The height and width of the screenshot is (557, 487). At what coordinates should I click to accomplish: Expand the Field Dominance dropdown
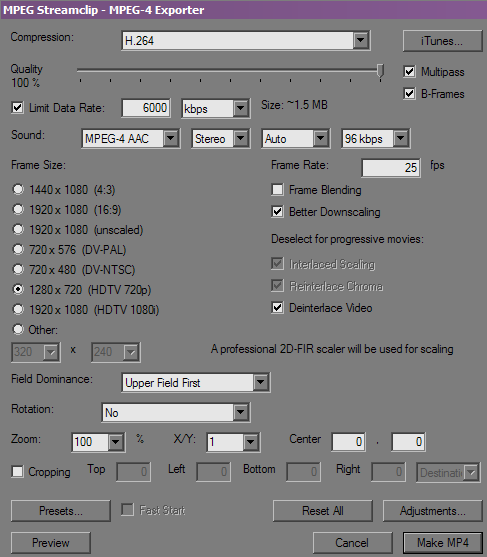click(196, 382)
